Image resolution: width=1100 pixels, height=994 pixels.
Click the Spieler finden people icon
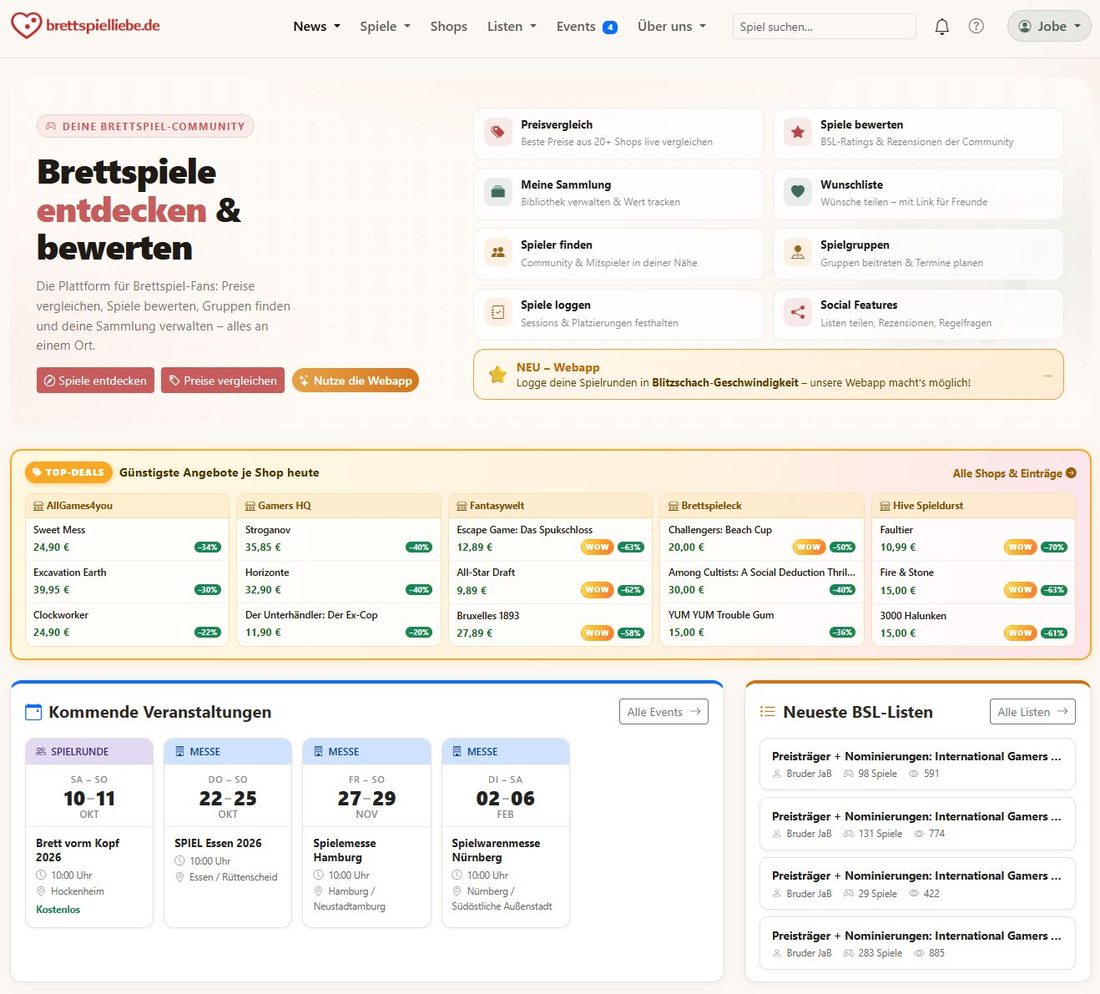tap(498, 253)
